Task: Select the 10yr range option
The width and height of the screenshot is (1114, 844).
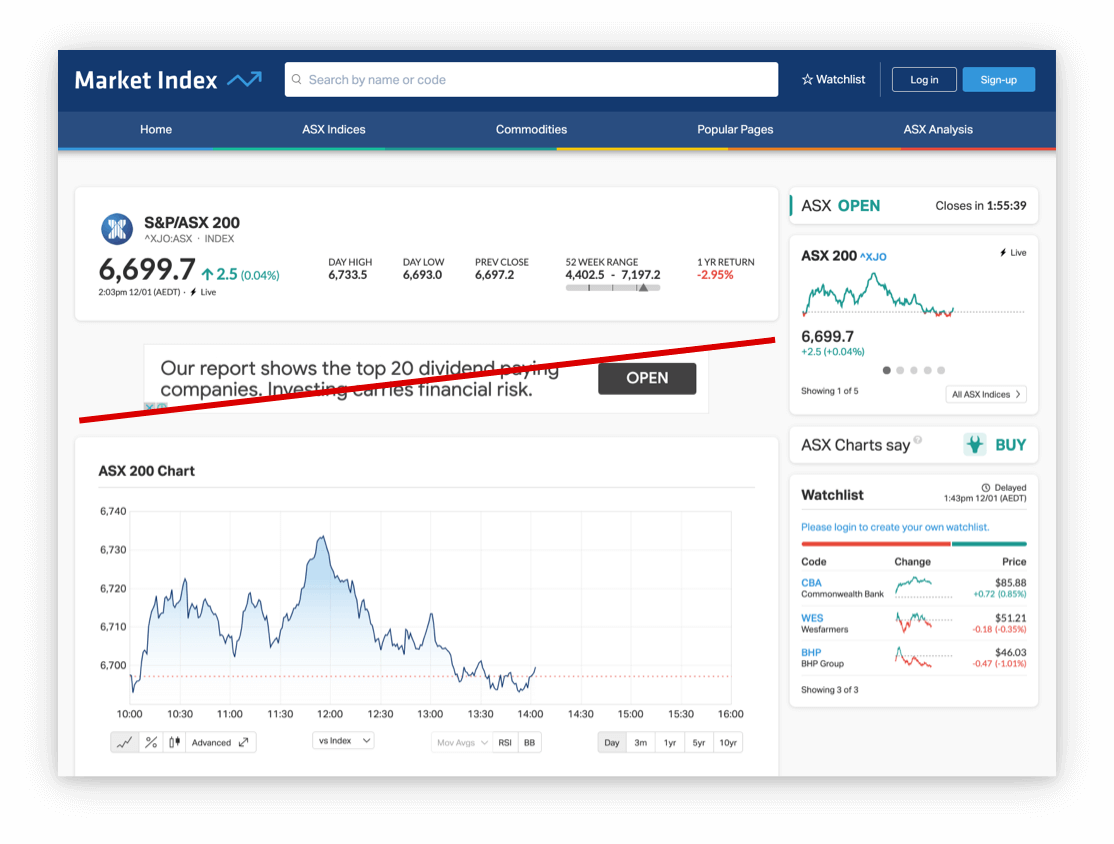Action: 728,742
